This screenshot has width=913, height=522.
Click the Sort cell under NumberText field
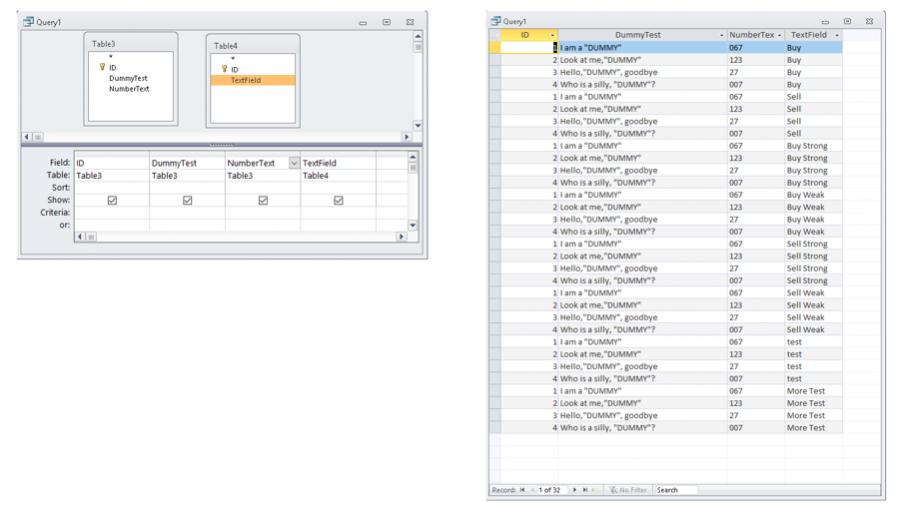[x=263, y=188]
